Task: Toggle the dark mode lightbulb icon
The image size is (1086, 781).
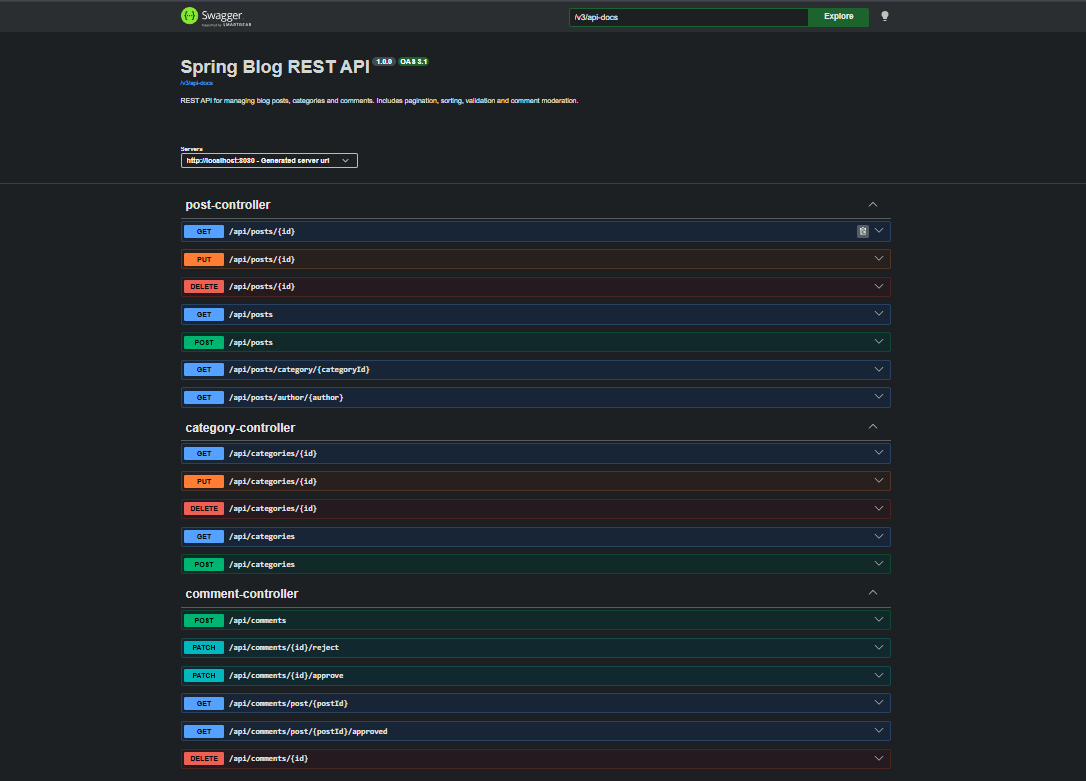Action: 884,16
